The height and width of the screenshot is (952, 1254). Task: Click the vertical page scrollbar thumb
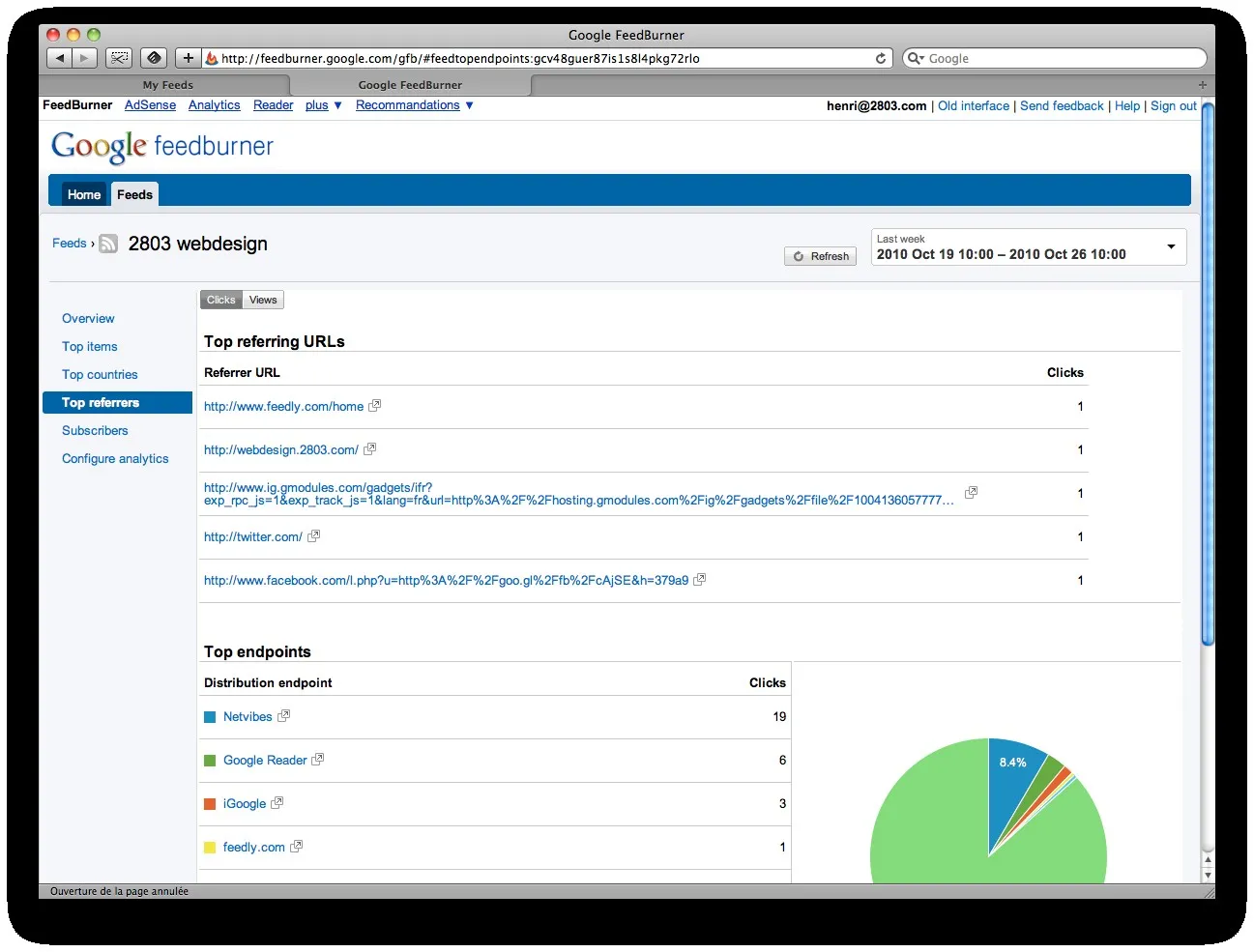pos(1208,372)
